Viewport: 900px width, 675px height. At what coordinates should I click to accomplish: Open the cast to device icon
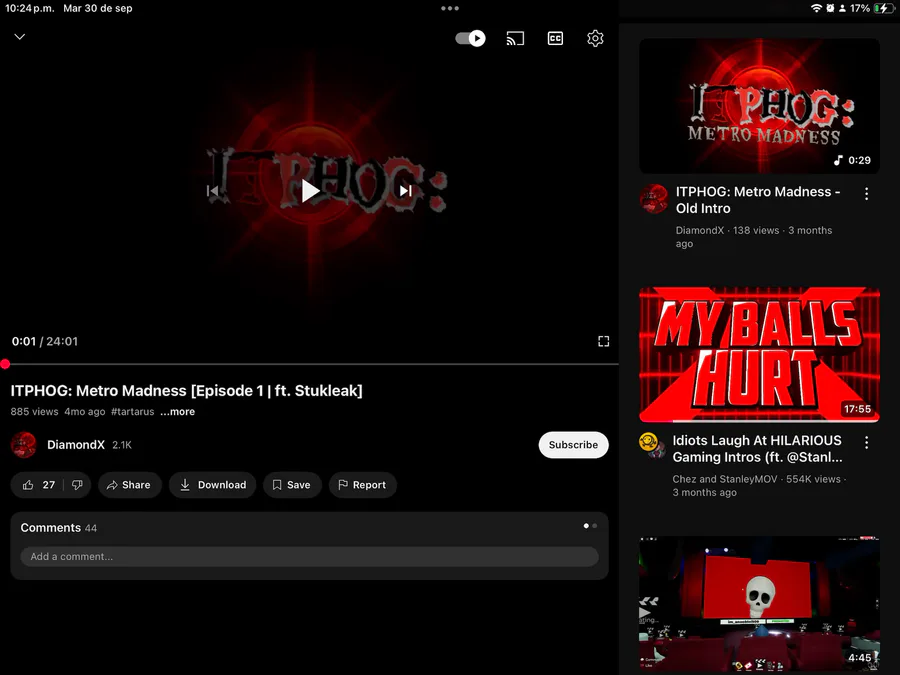click(515, 38)
